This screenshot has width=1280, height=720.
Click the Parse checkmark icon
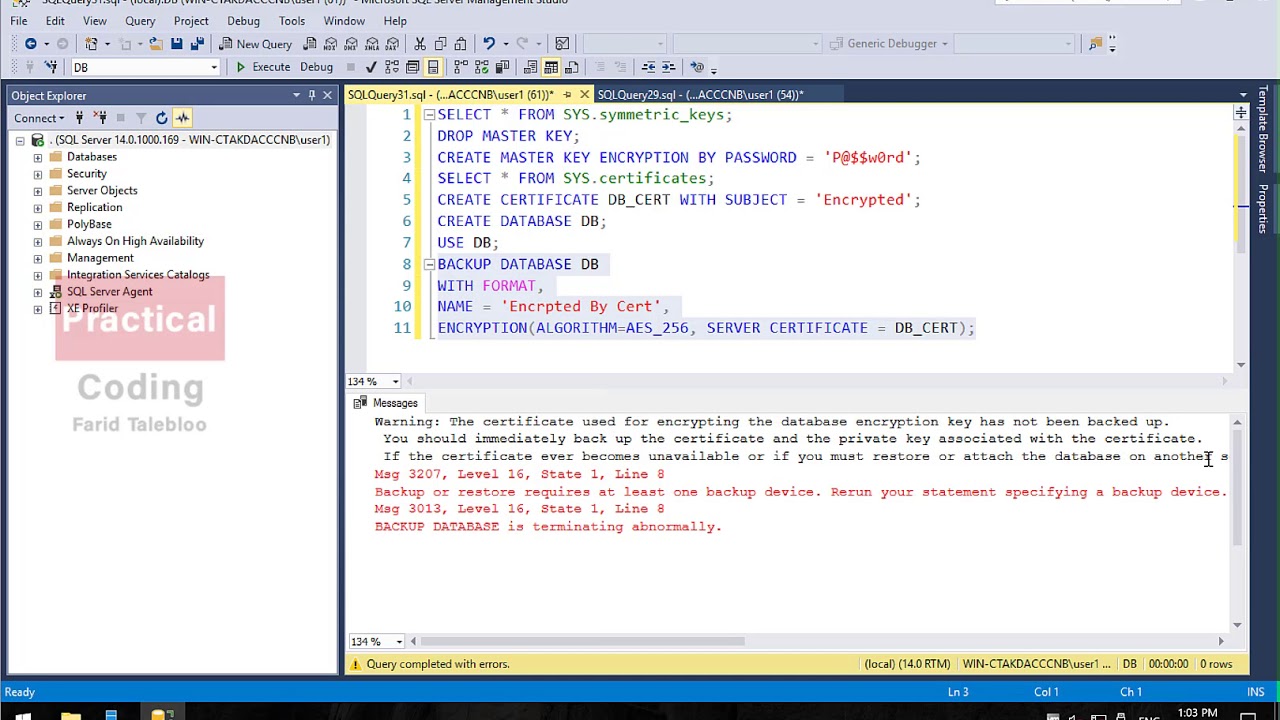coord(371,67)
